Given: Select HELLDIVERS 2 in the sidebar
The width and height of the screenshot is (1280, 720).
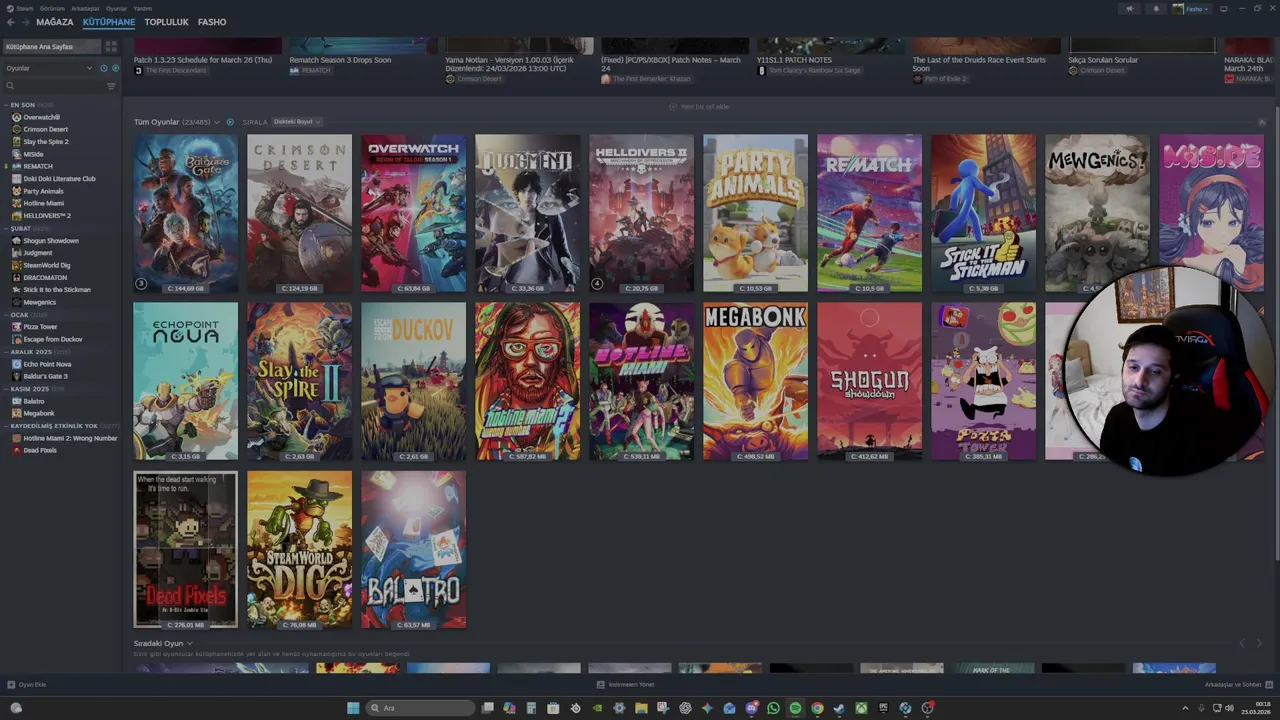Looking at the screenshot, I should click(x=47, y=216).
